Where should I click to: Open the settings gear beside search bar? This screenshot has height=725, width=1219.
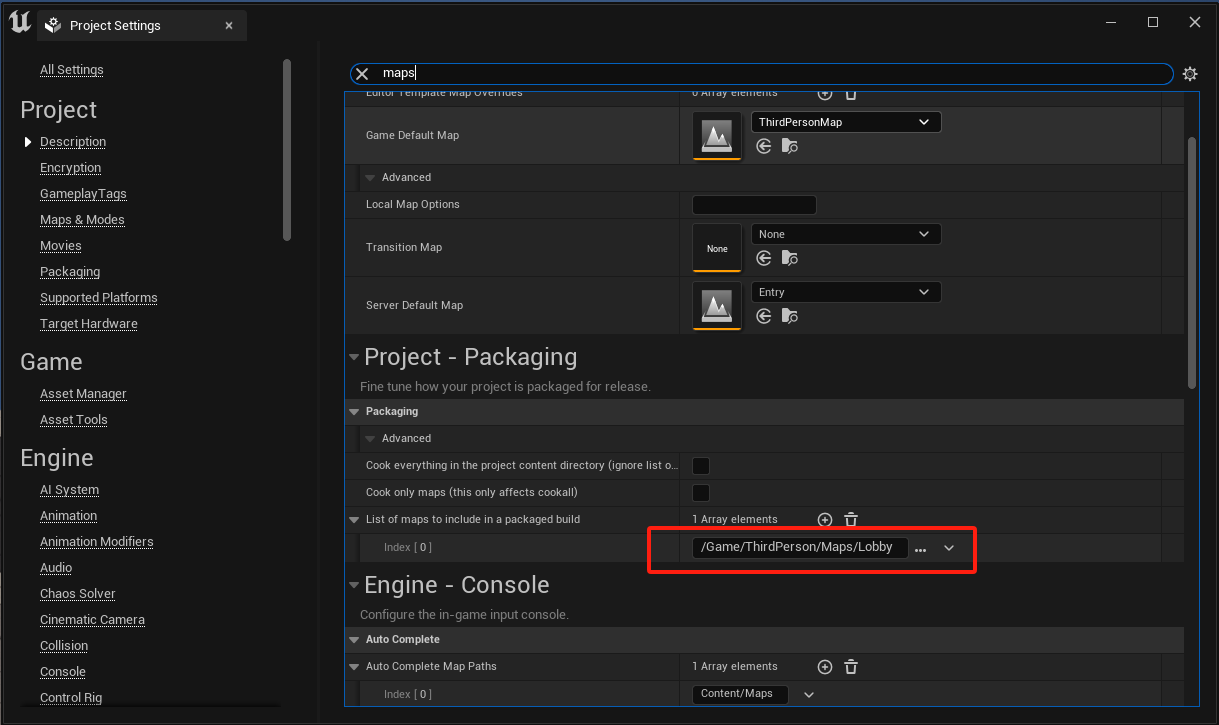[1189, 74]
